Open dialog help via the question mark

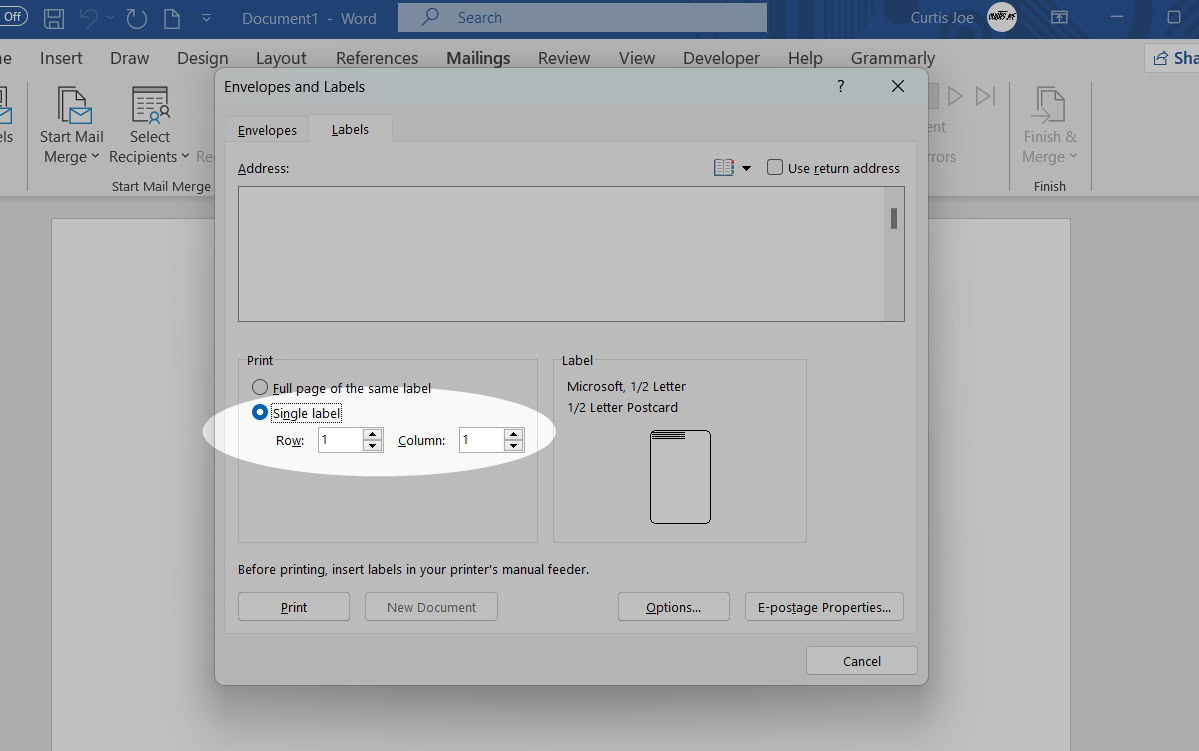coord(840,87)
